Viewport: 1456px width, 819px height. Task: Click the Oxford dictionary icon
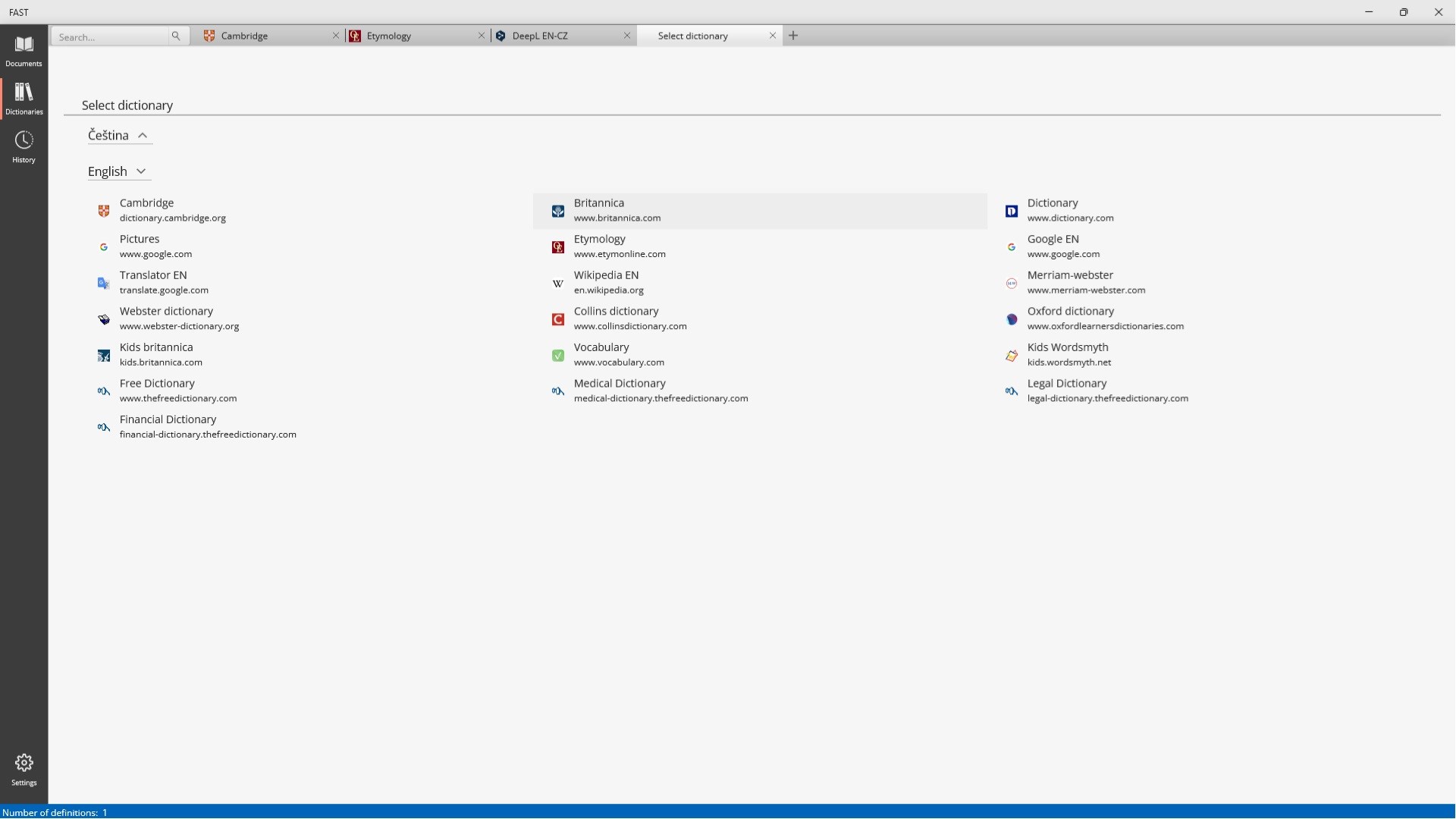pos(1012,319)
